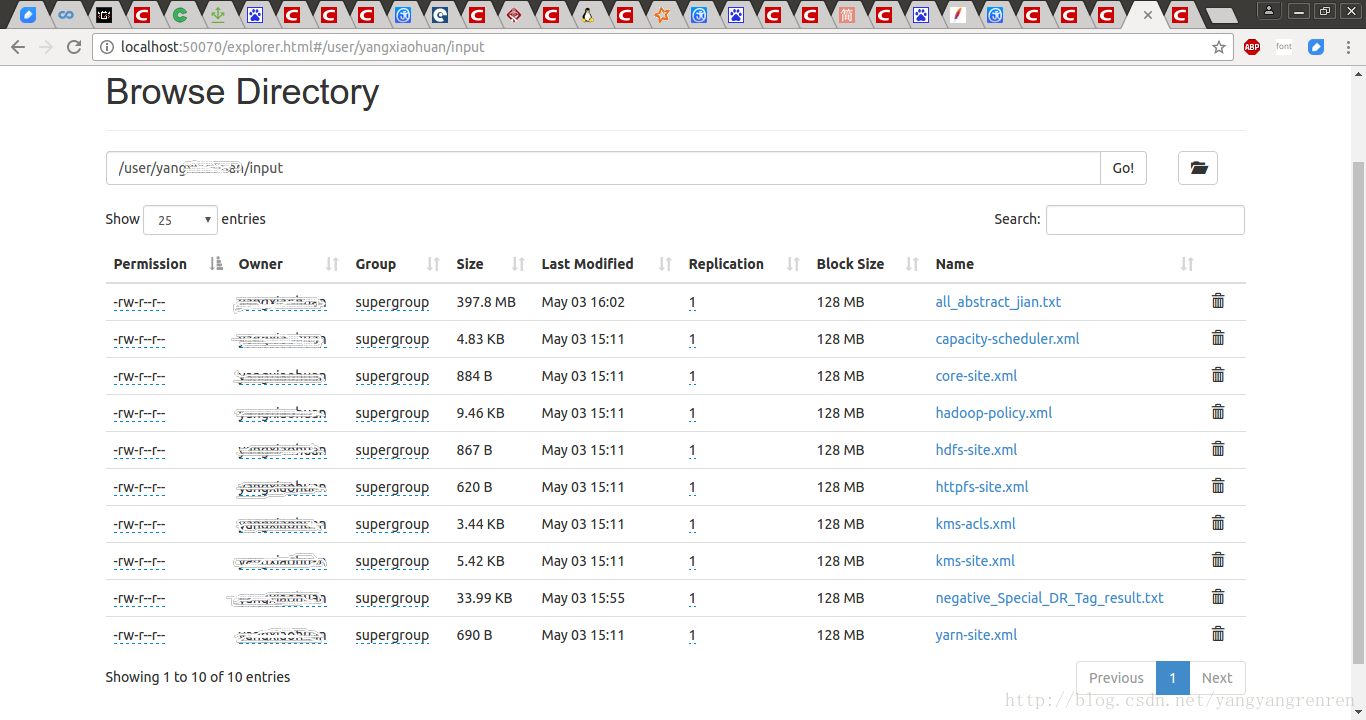The image size is (1366, 720).
Task: Open the kms-acls.xml file link
Action: 975,524
